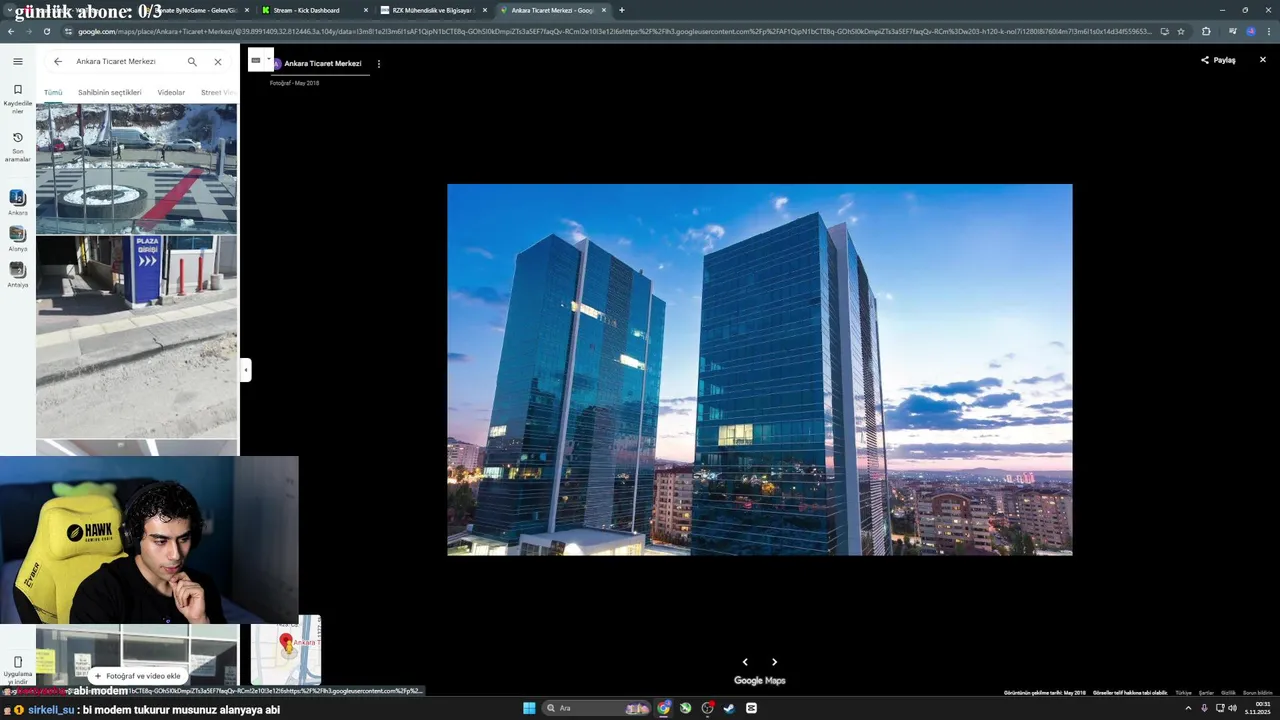
Task: Open the Chrome profile avatar
Action: point(1250,31)
